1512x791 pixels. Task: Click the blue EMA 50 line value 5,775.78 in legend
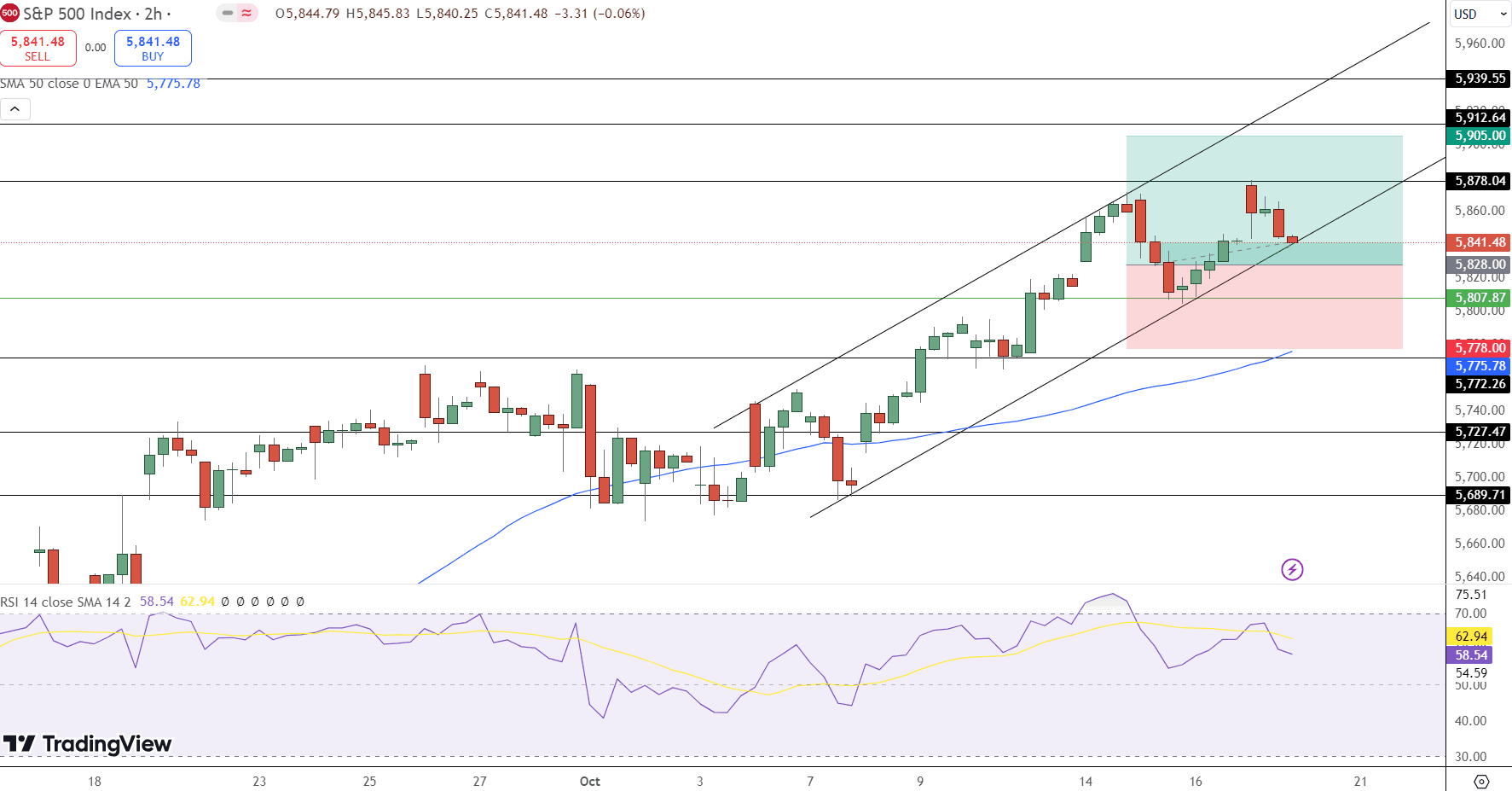(173, 84)
